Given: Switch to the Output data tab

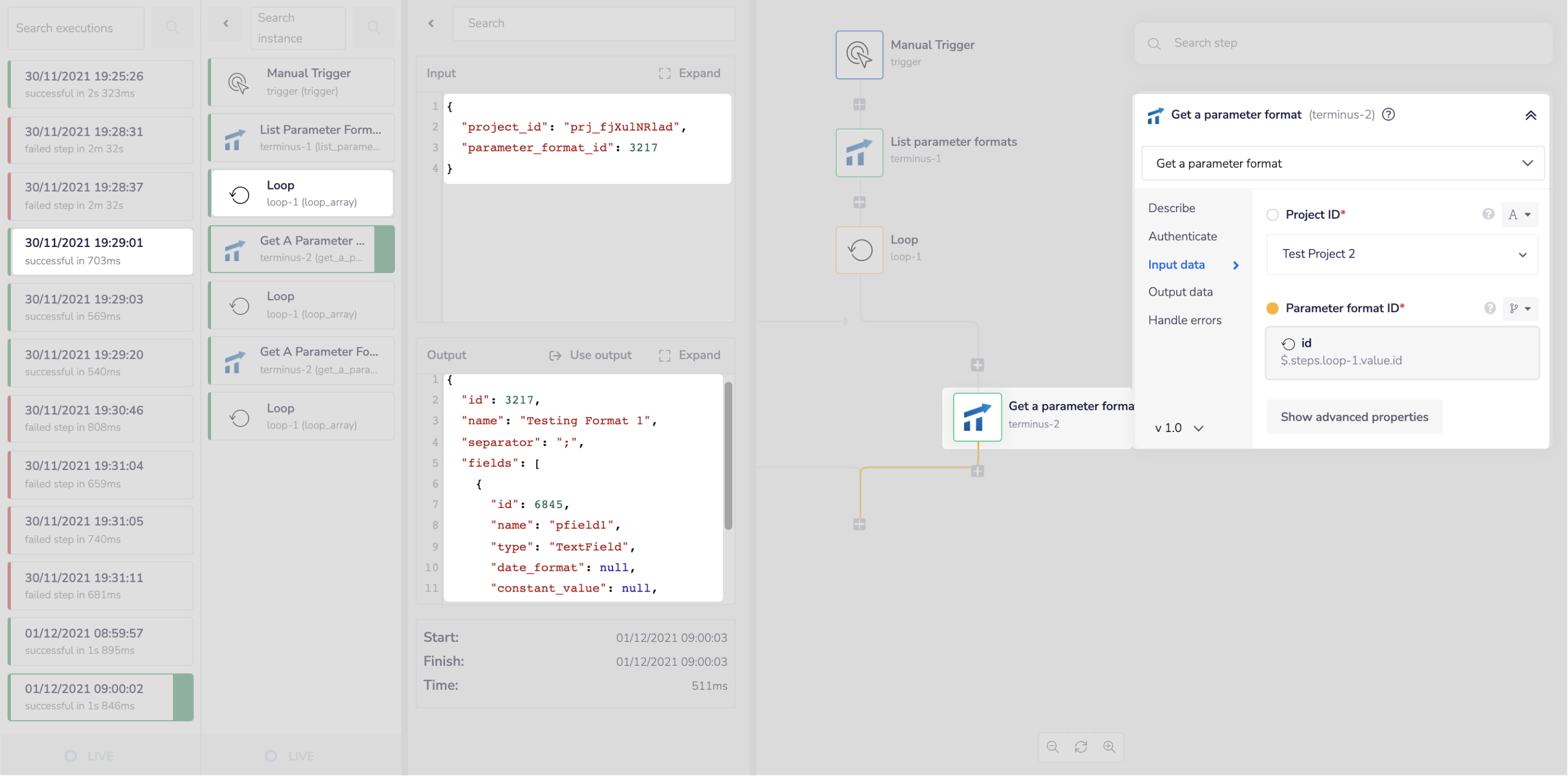Looking at the screenshot, I should (x=1180, y=292).
